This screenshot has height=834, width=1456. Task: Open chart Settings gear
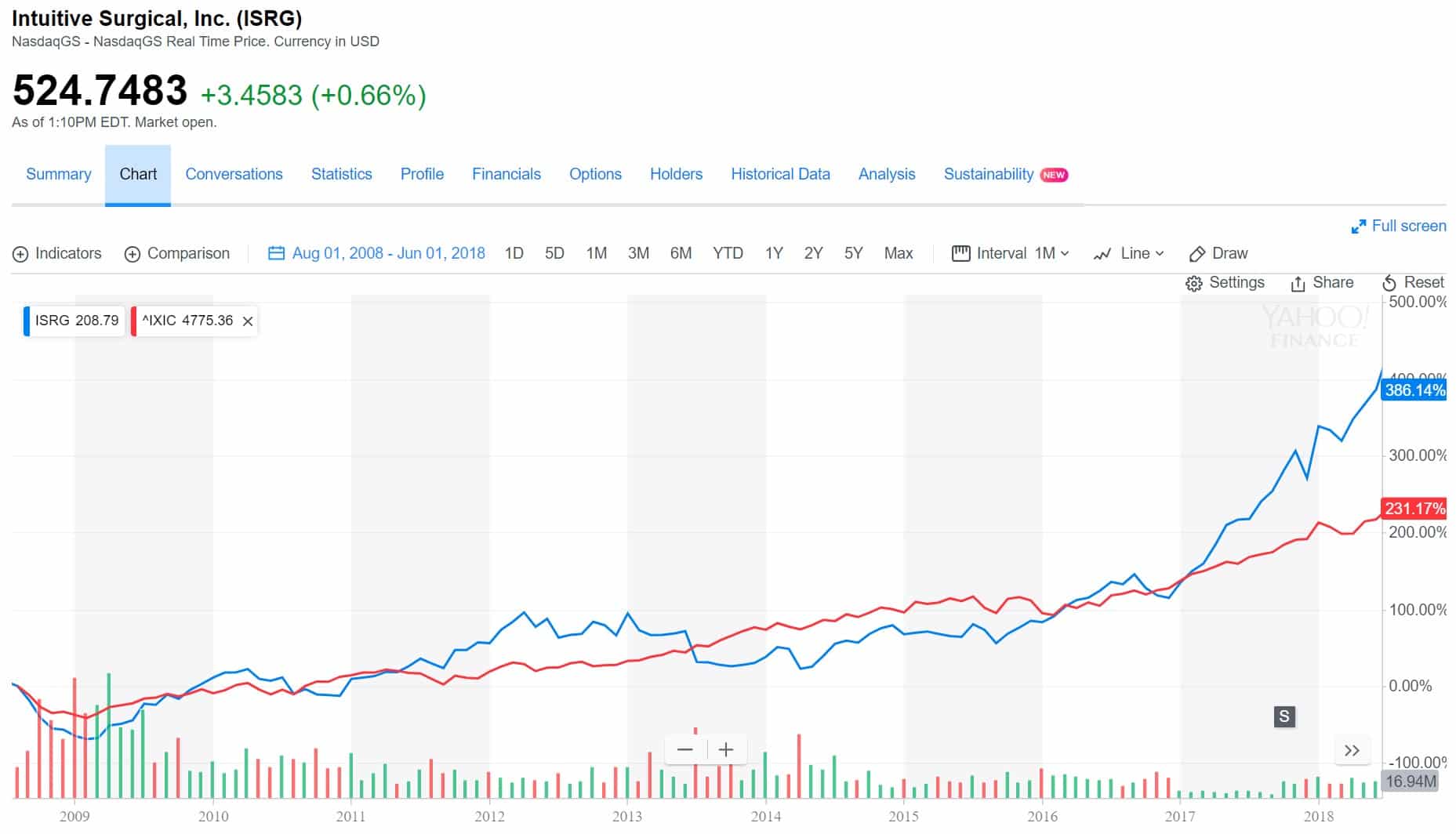pyautogui.click(x=1193, y=283)
